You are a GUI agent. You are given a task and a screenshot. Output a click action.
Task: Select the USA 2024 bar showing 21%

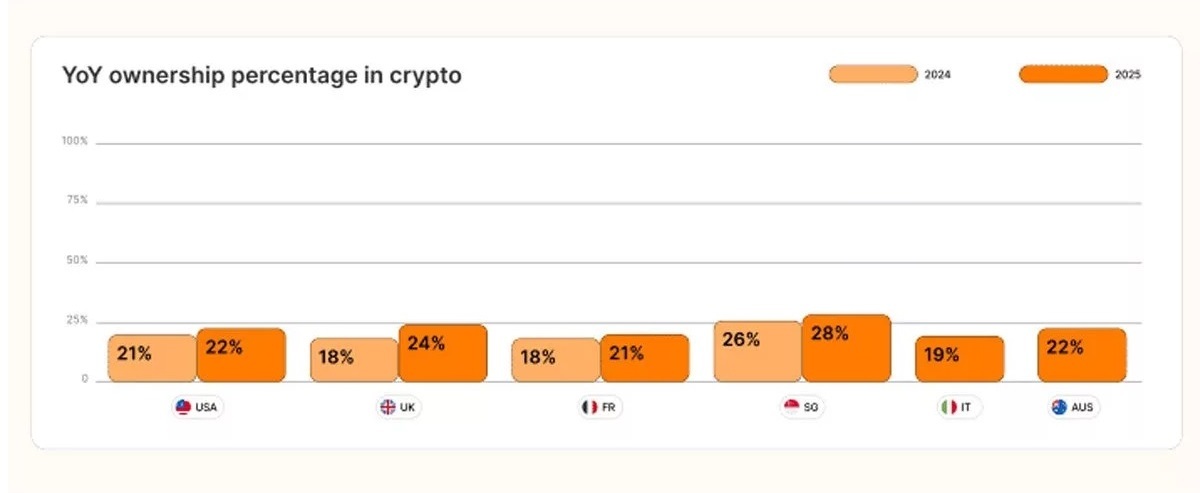[x=152, y=358]
